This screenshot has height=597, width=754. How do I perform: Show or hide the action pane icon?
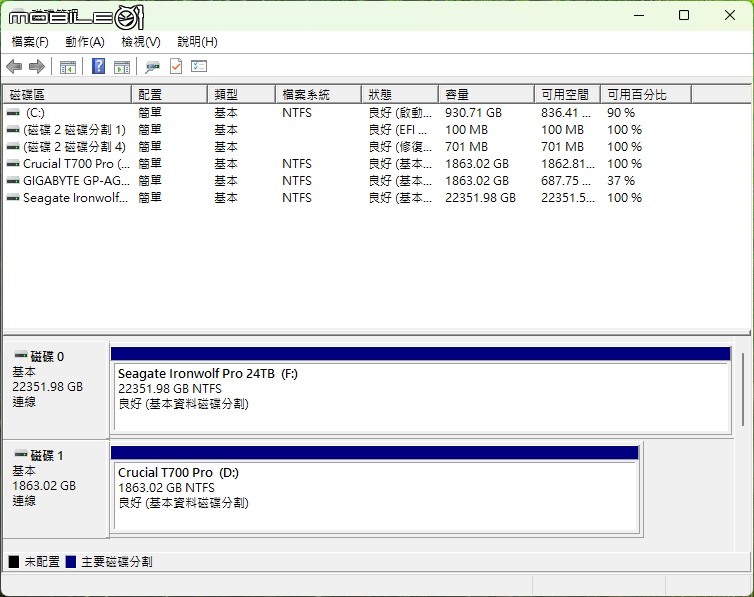122,67
